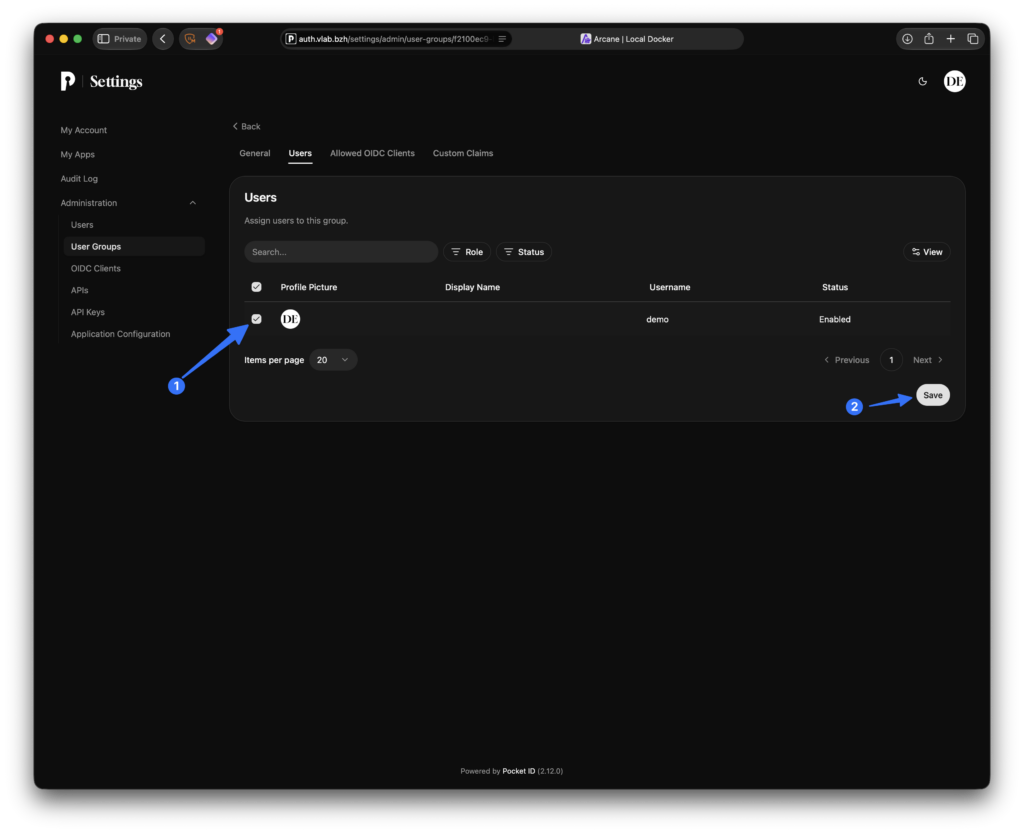The height and width of the screenshot is (834, 1024).
Task: Select page 1 in pagination
Action: (x=891, y=360)
